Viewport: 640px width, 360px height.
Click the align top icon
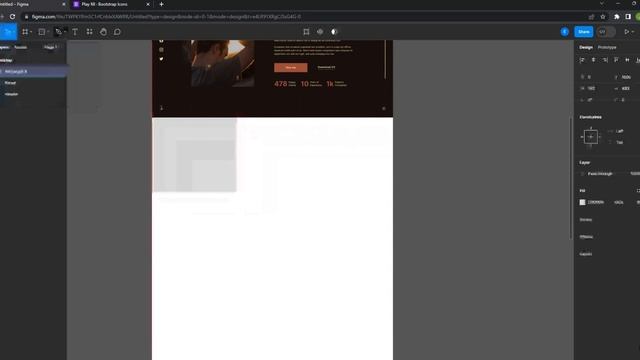point(616,60)
